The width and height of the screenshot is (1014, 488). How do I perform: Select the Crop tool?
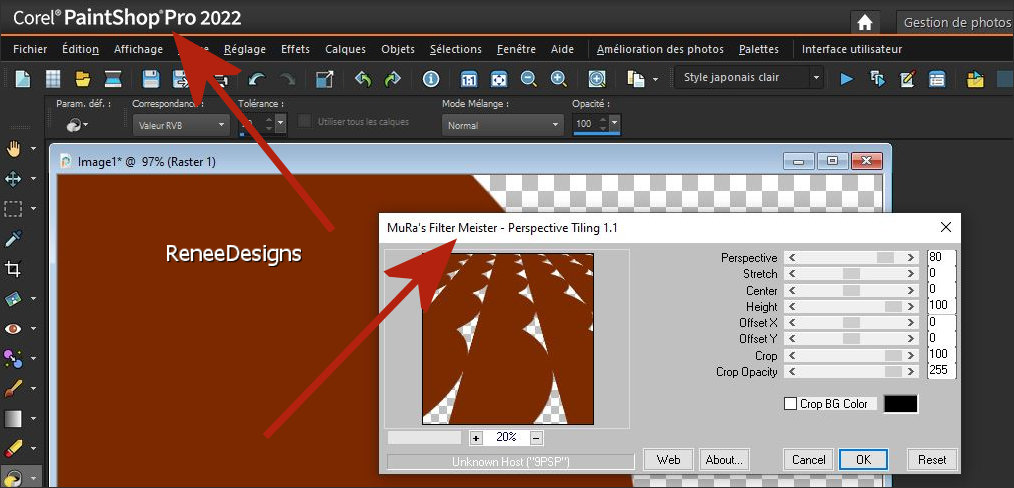(x=14, y=269)
